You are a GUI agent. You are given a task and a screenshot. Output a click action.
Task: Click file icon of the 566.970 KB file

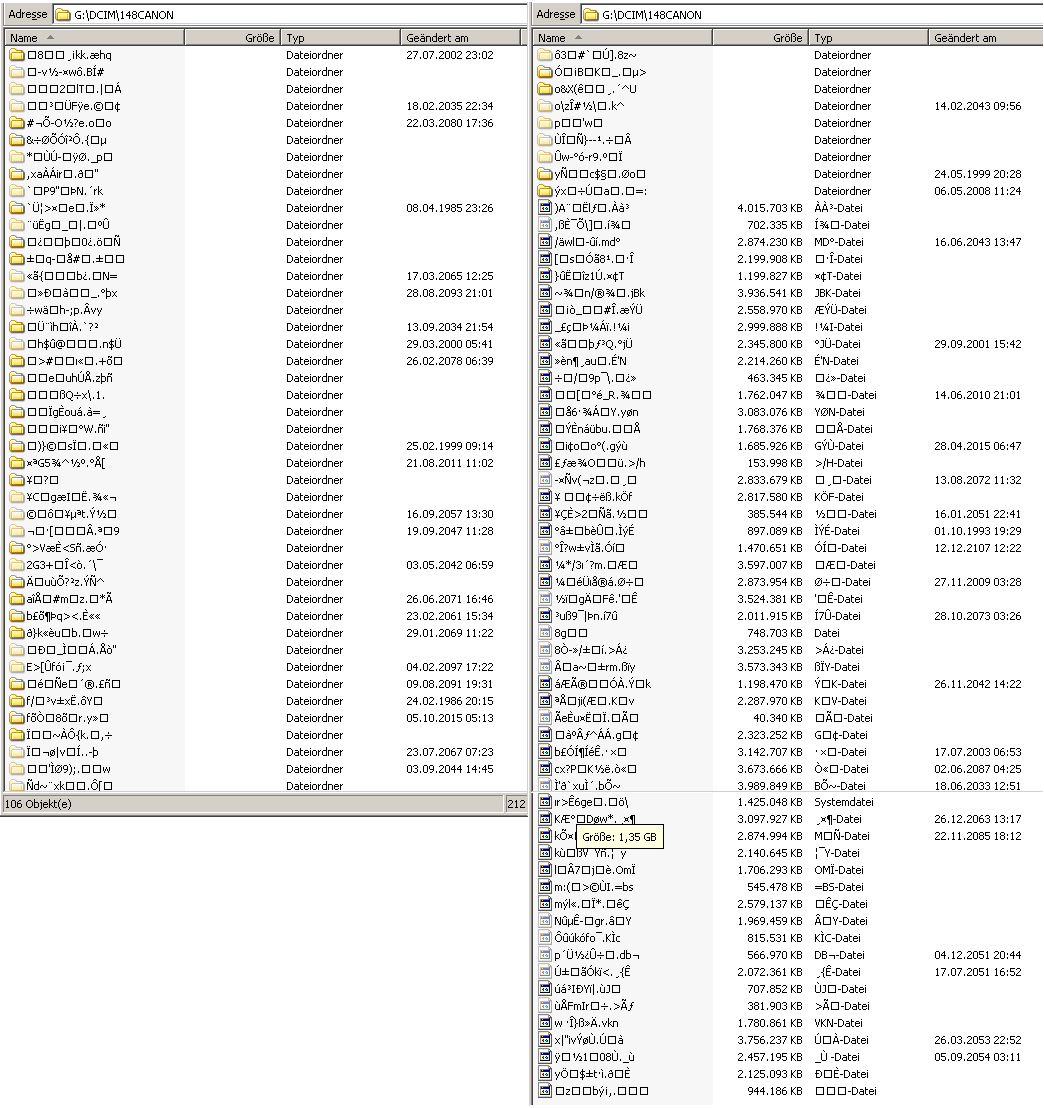pos(544,955)
